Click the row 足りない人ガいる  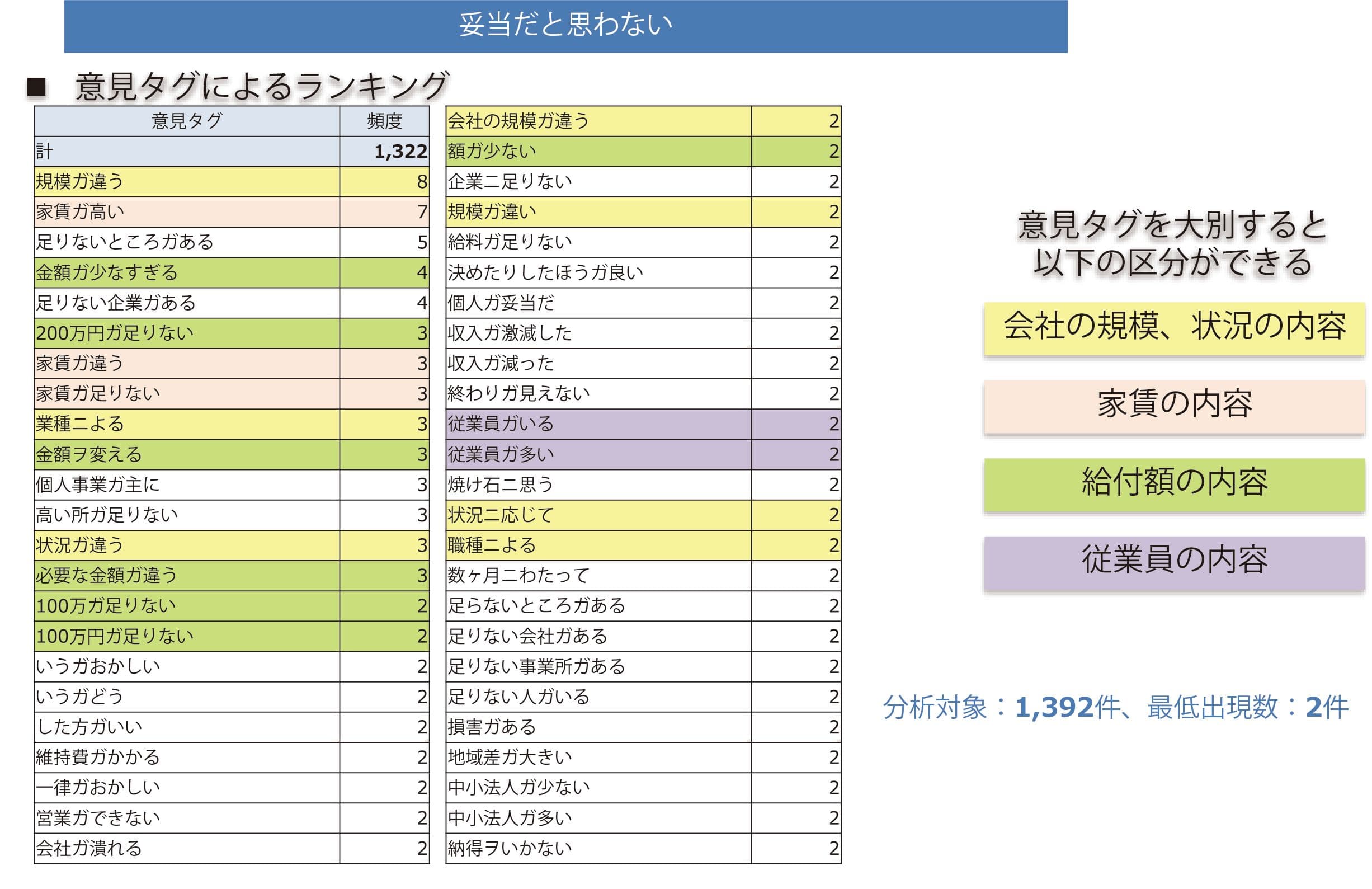click(x=643, y=697)
